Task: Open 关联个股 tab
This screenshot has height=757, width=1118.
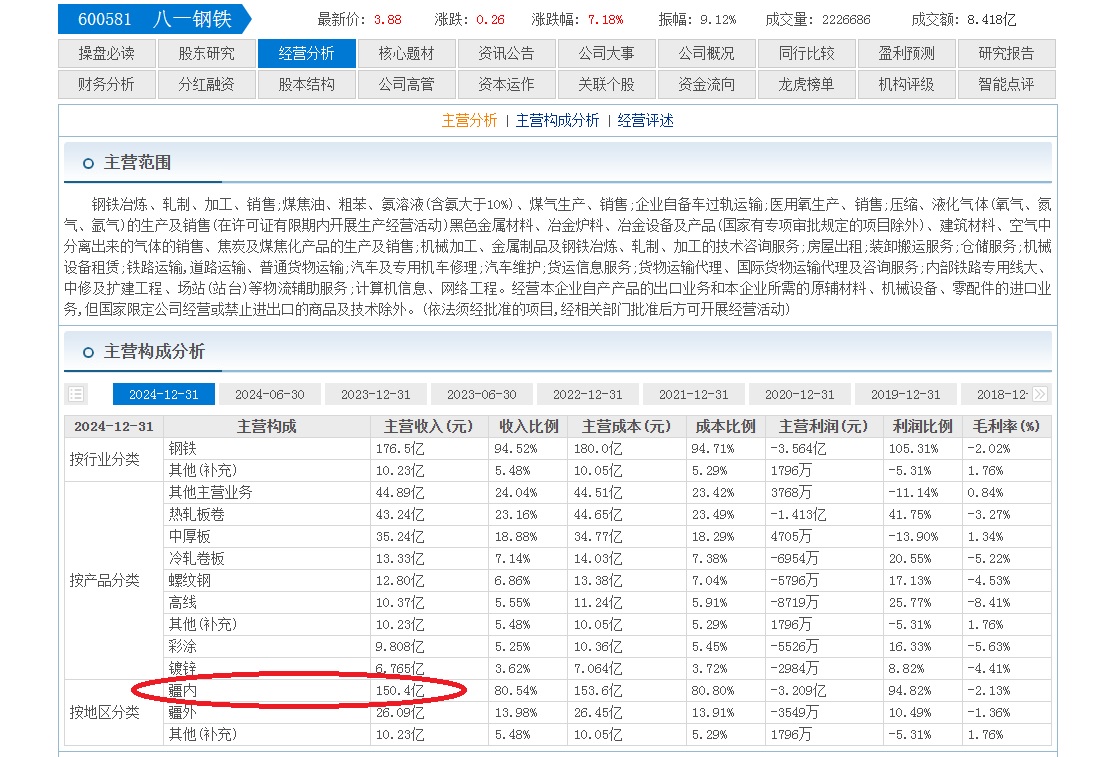Action: [x=607, y=84]
